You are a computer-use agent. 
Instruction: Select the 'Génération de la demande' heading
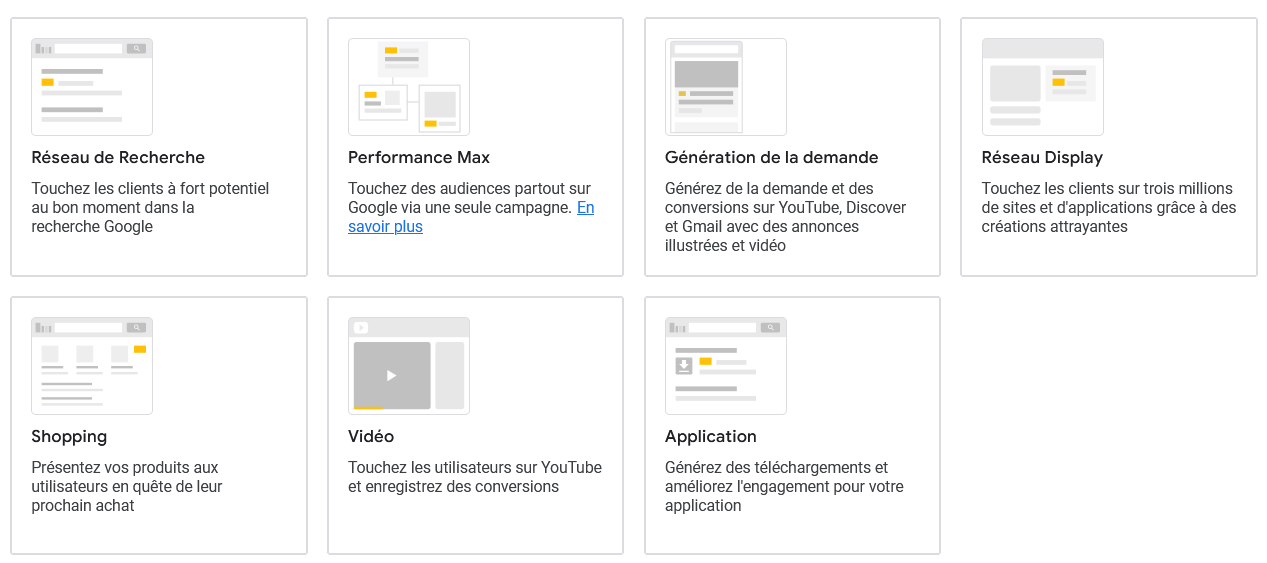[x=771, y=157]
